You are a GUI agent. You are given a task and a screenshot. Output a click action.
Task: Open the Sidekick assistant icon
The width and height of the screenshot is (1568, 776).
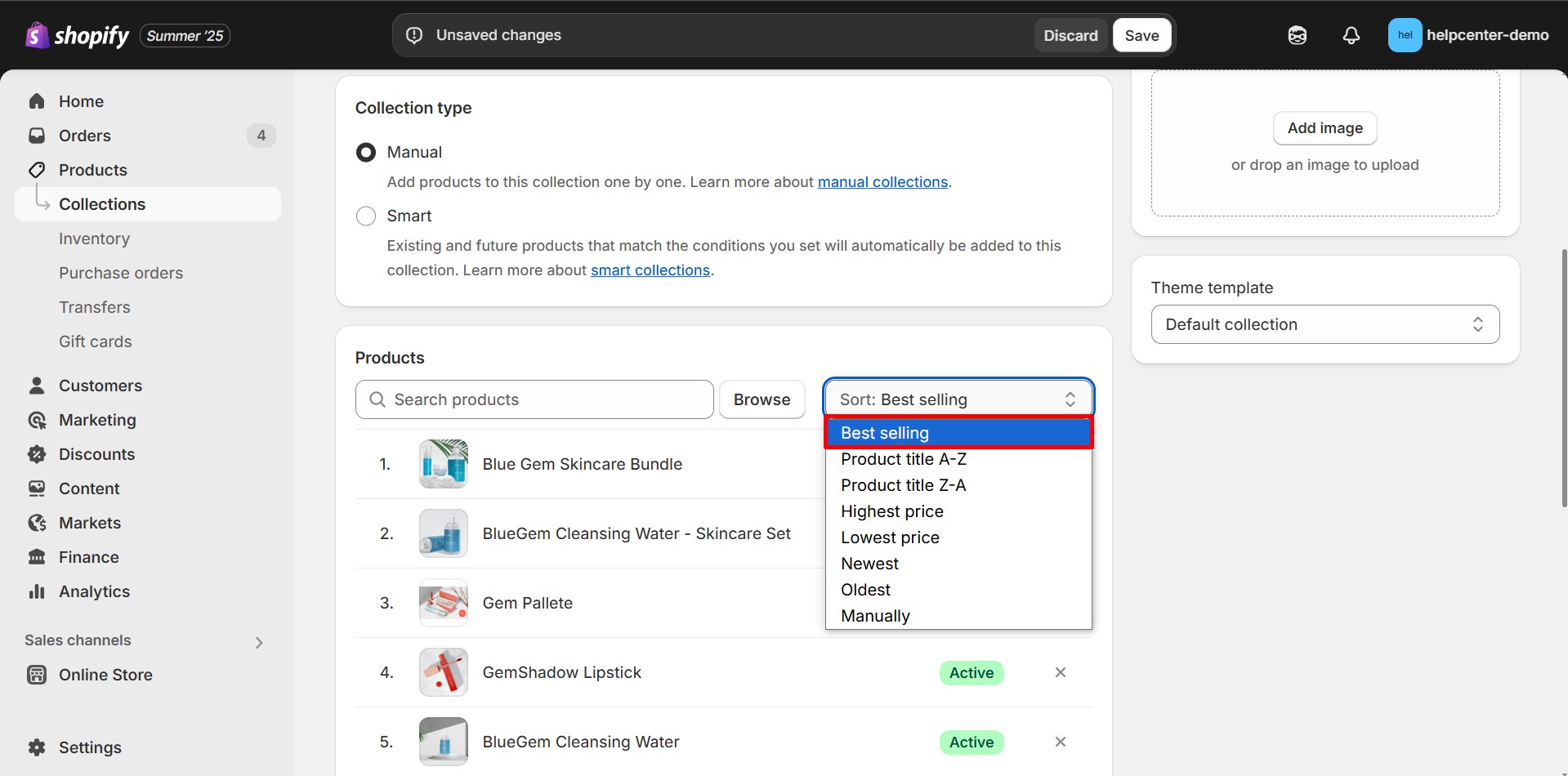[x=1297, y=35]
